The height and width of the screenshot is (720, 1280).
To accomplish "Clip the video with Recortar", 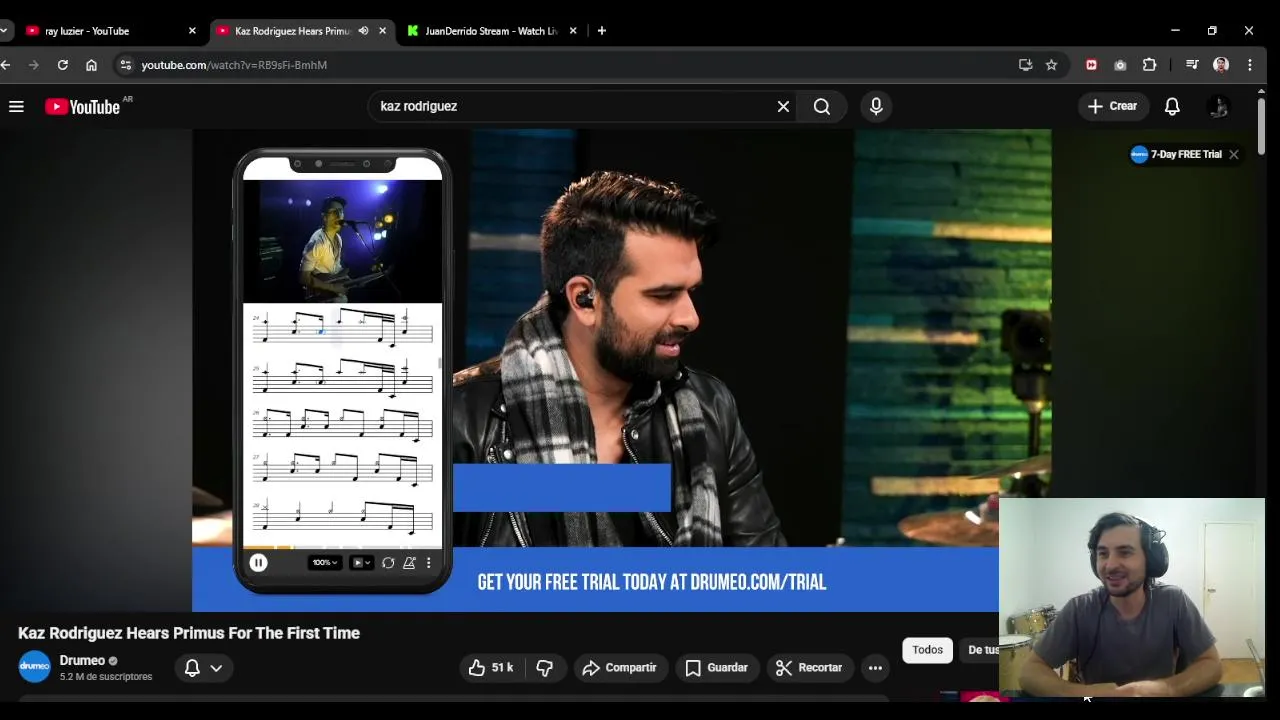I will point(809,667).
